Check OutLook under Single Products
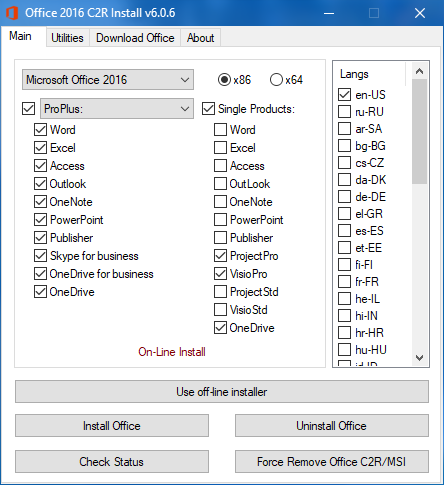The height and width of the screenshot is (485, 444). [220, 184]
